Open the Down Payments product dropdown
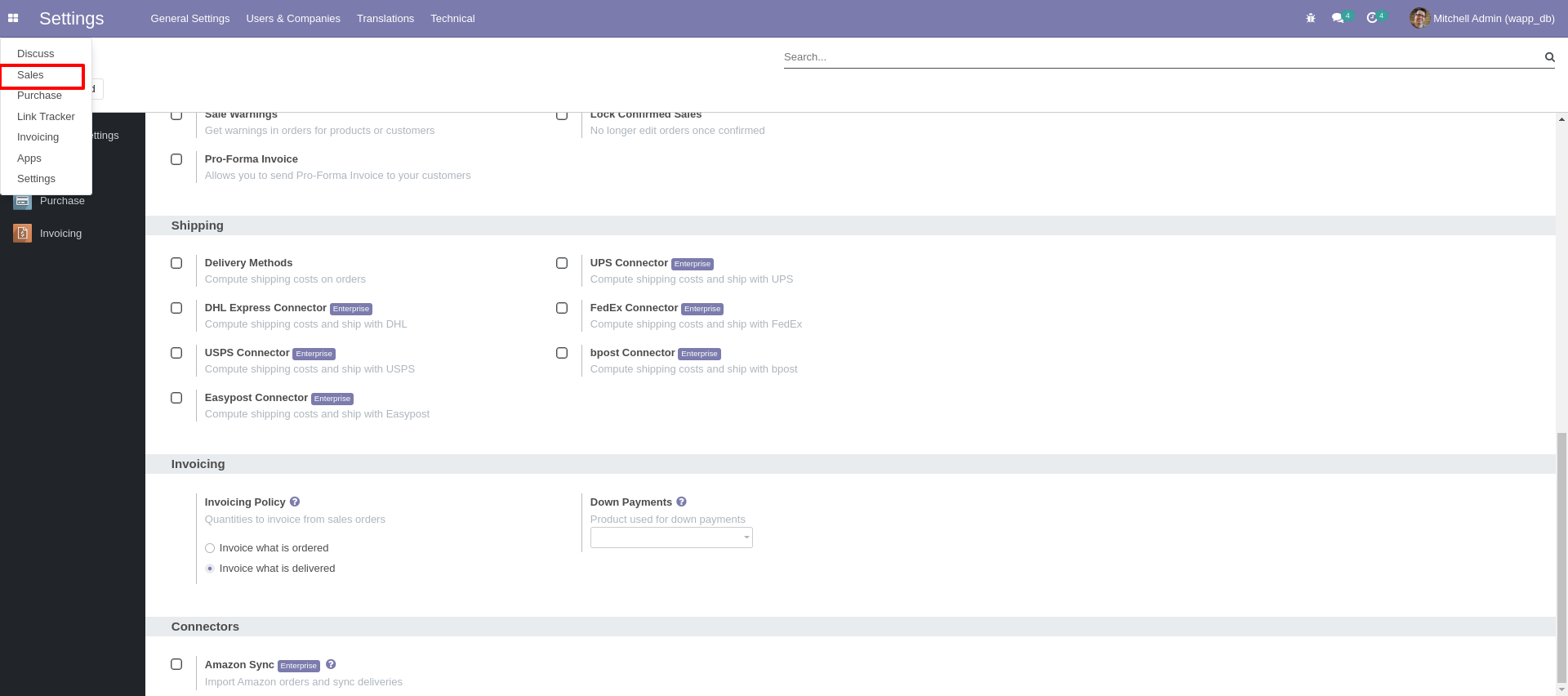This screenshot has width=1568, height=696. tap(671, 538)
